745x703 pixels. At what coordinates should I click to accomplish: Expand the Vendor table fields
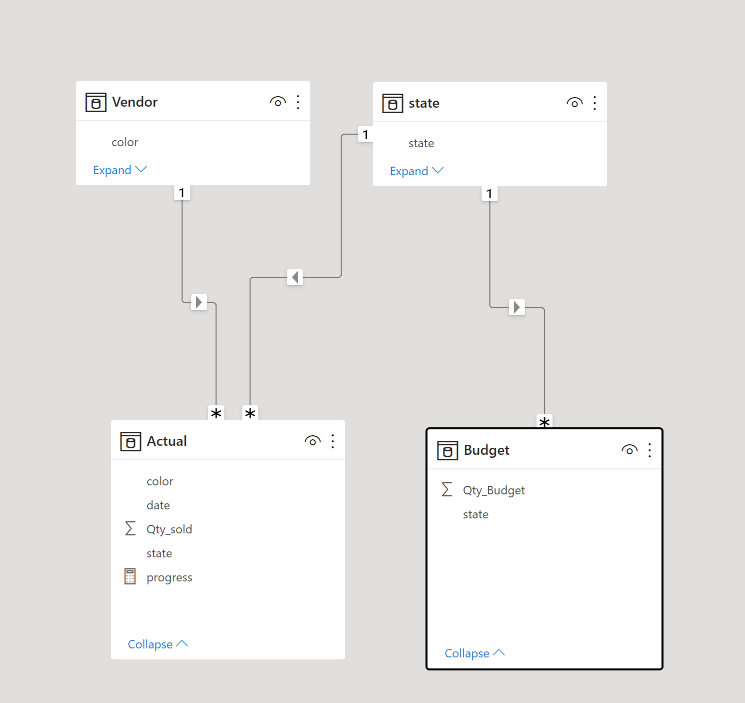(x=119, y=170)
